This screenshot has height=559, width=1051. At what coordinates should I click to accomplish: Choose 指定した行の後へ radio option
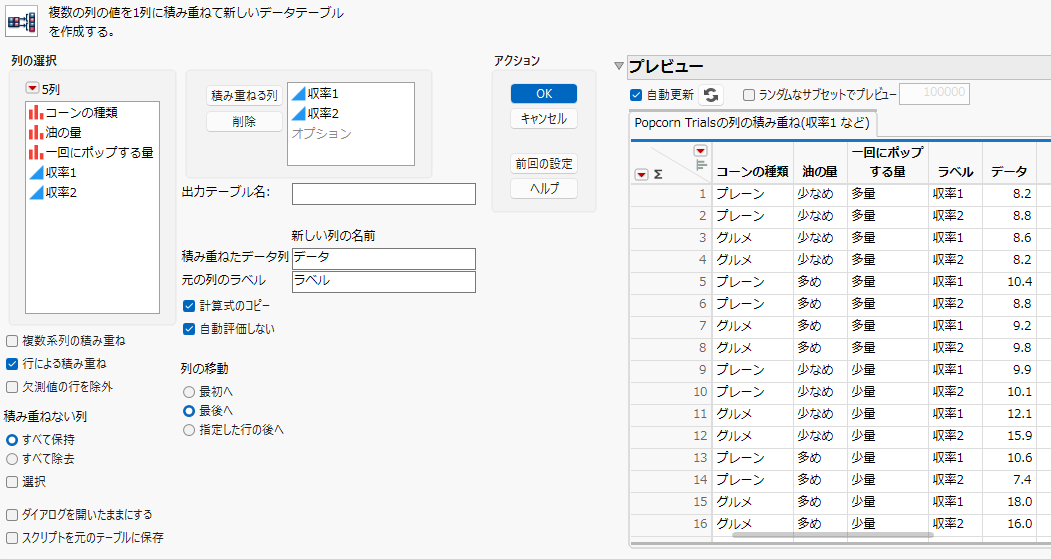click(x=189, y=430)
